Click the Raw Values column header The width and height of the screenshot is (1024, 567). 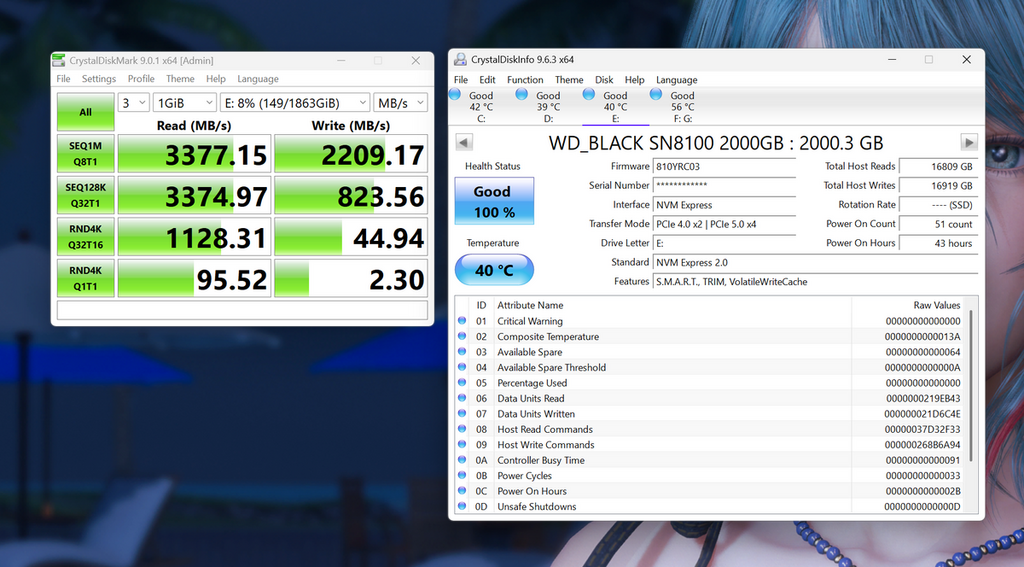(x=909, y=305)
